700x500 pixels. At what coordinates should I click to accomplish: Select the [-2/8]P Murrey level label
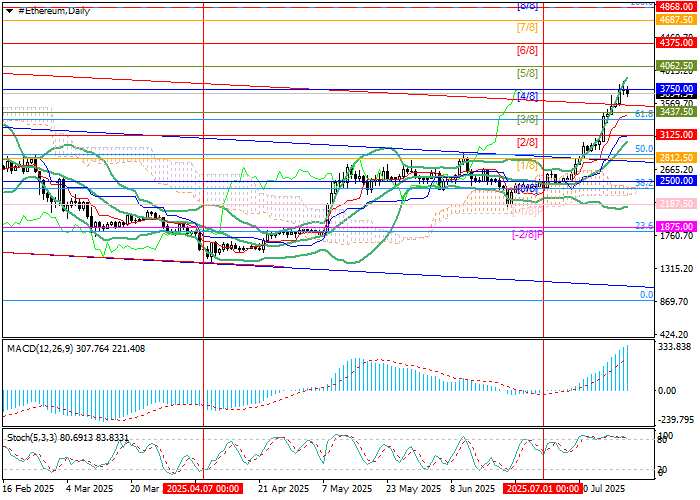527,234
